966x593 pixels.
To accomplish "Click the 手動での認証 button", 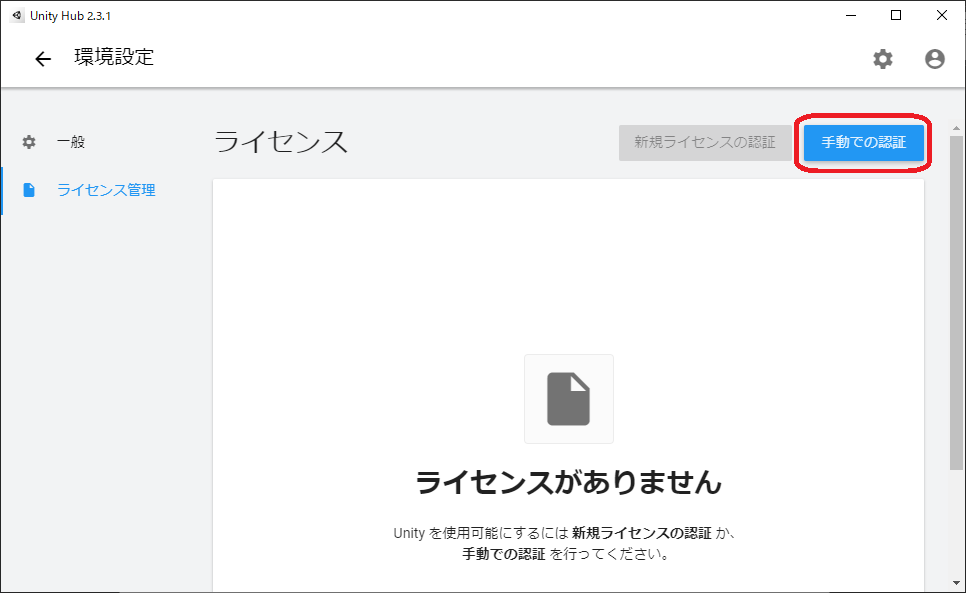I will pos(863,143).
